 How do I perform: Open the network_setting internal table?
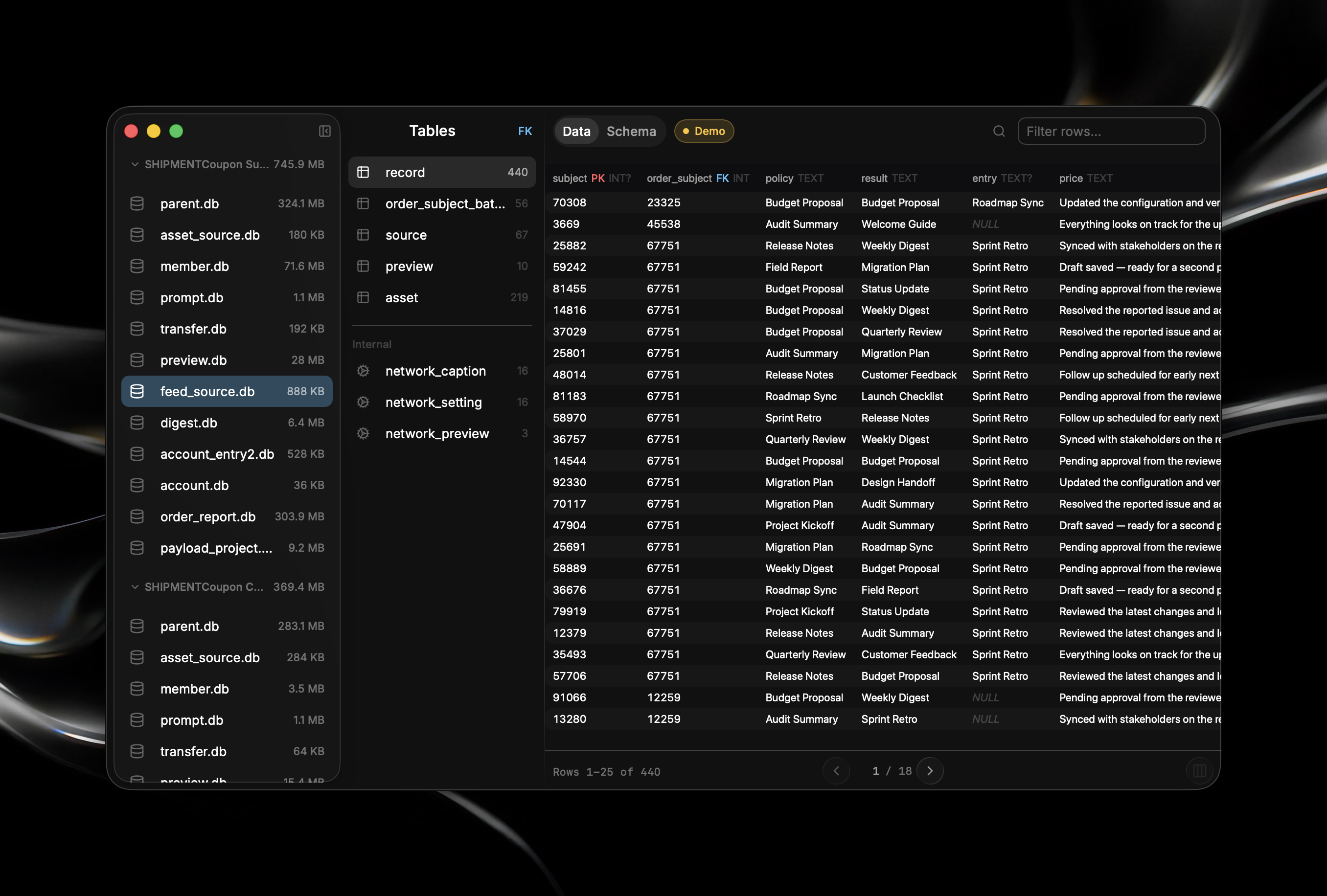442,403
